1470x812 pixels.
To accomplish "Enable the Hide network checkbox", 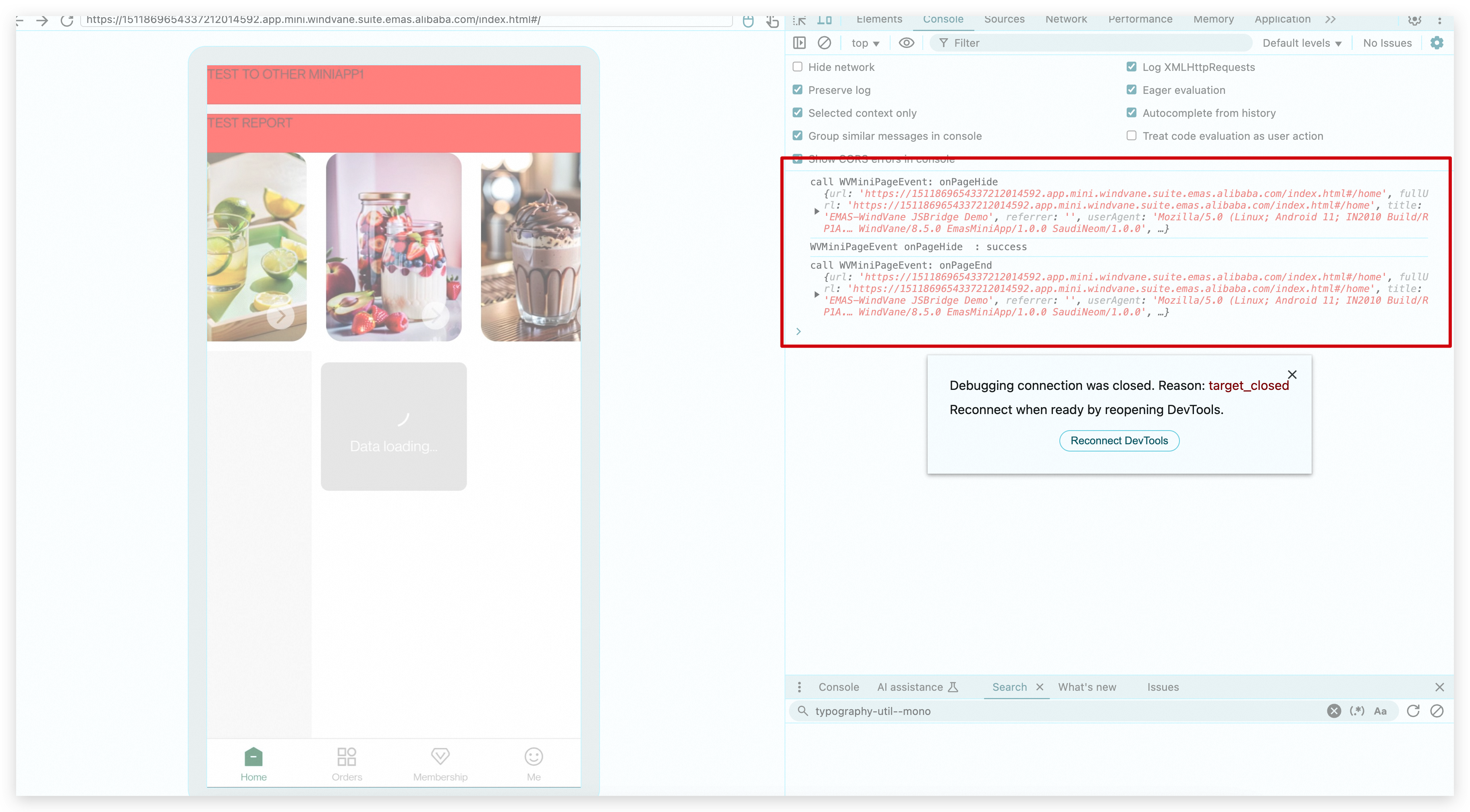I will [x=797, y=67].
